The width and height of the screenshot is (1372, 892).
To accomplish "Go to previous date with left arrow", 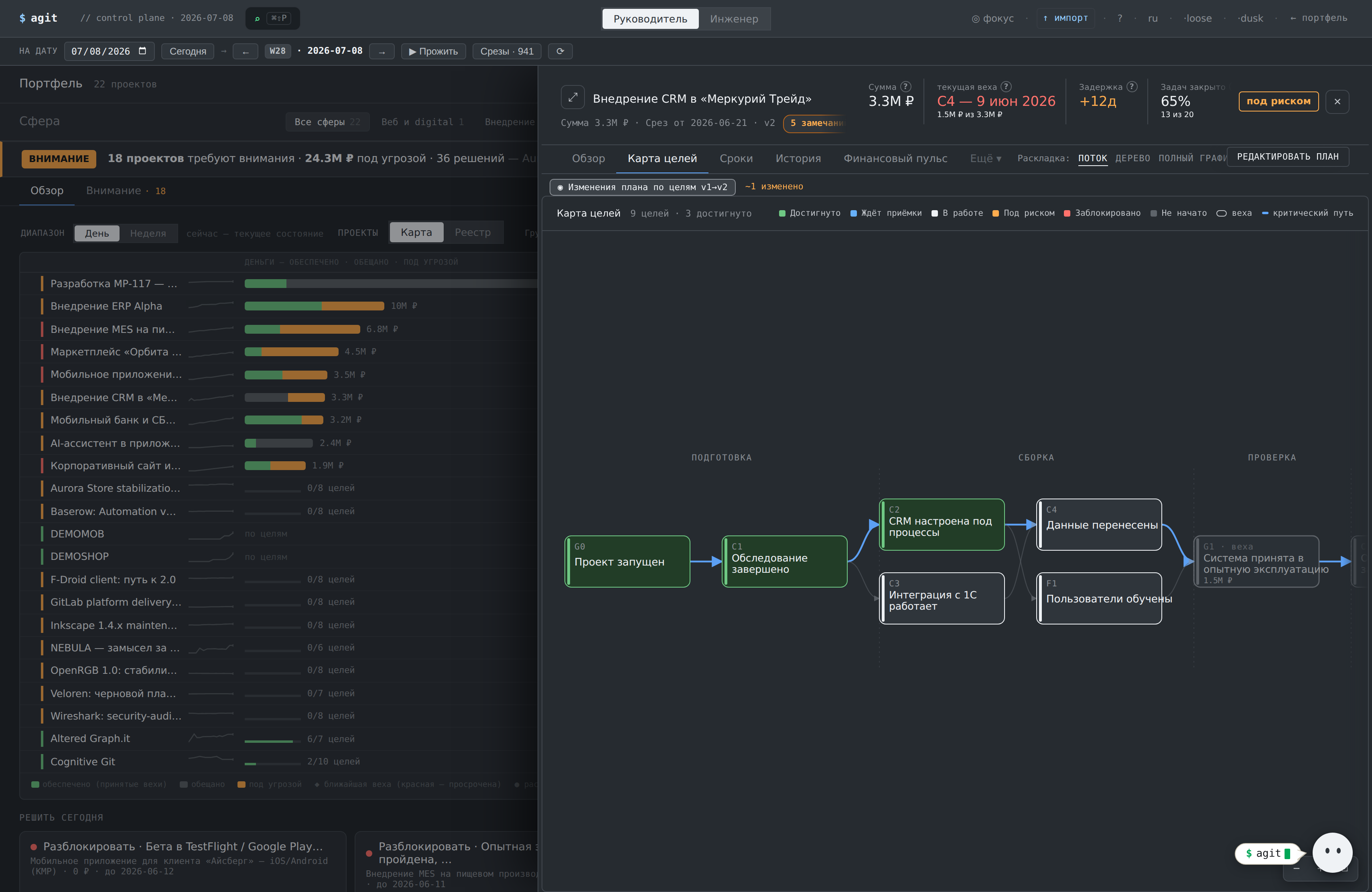I will [246, 51].
